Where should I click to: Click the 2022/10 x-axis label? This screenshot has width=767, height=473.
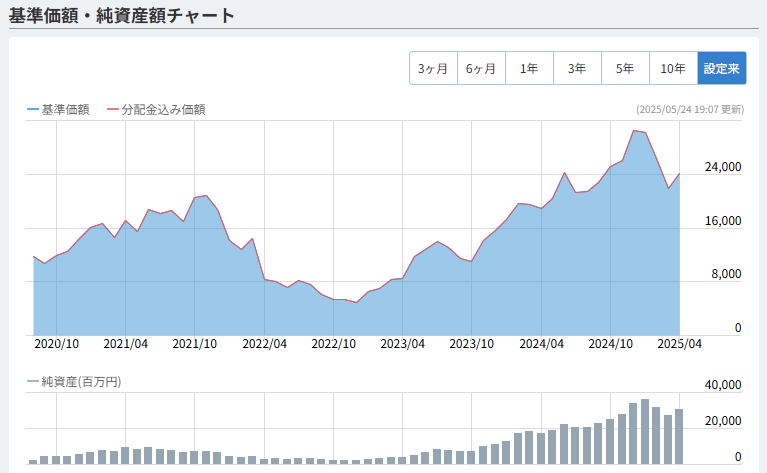tap(333, 344)
